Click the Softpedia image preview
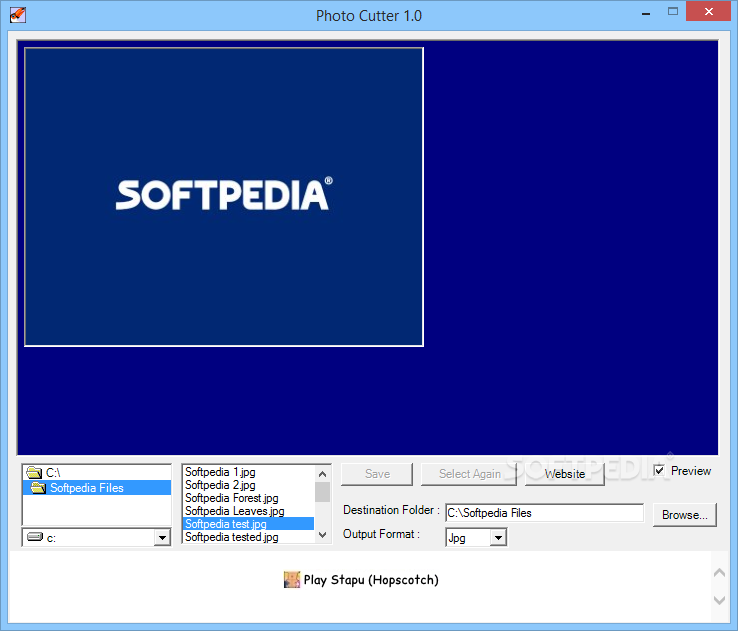Screen dimensions: 738x631 (224, 197)
